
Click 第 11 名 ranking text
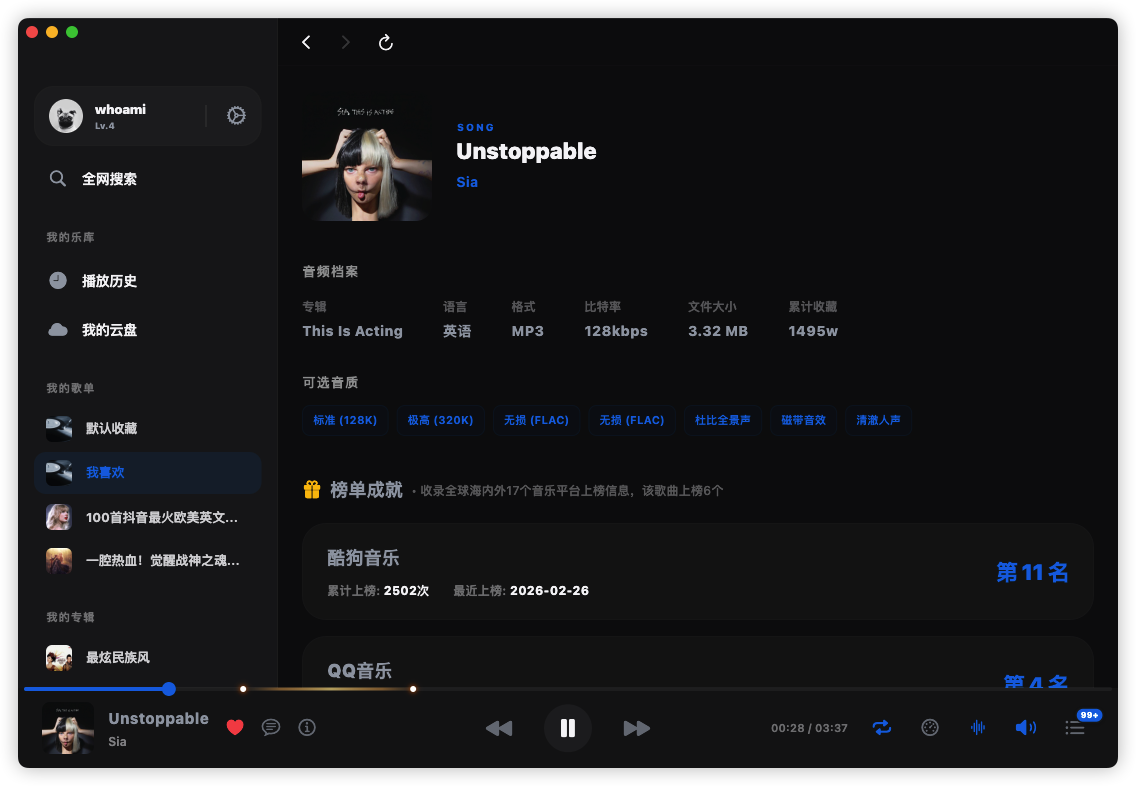pos(1032,572)
